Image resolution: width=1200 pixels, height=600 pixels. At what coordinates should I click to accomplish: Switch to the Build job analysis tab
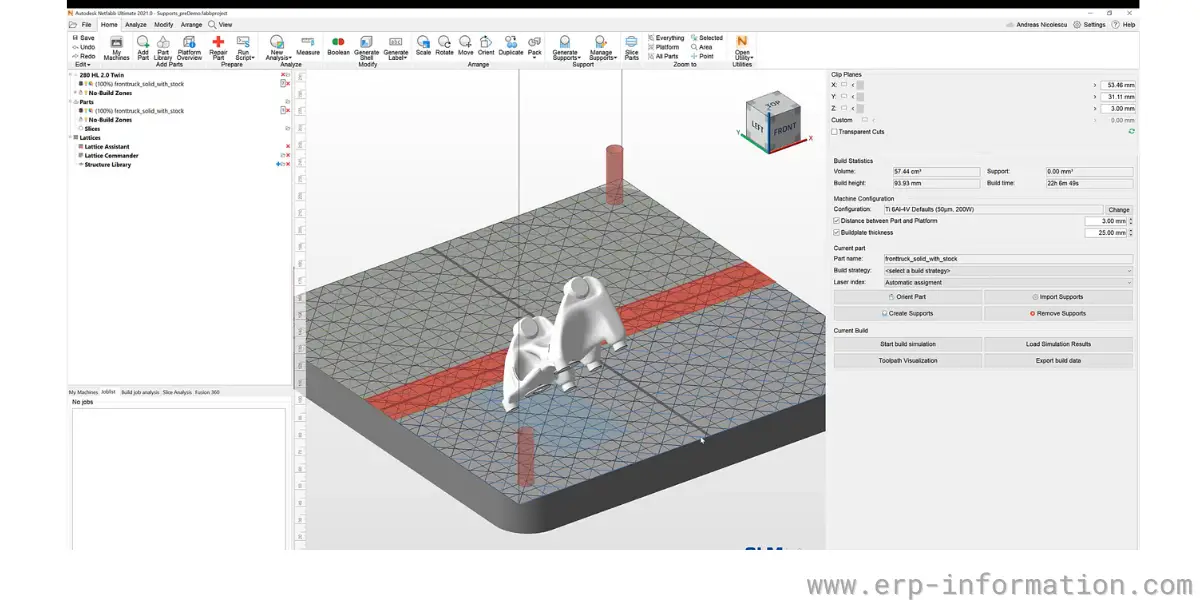tap(140, 392)
